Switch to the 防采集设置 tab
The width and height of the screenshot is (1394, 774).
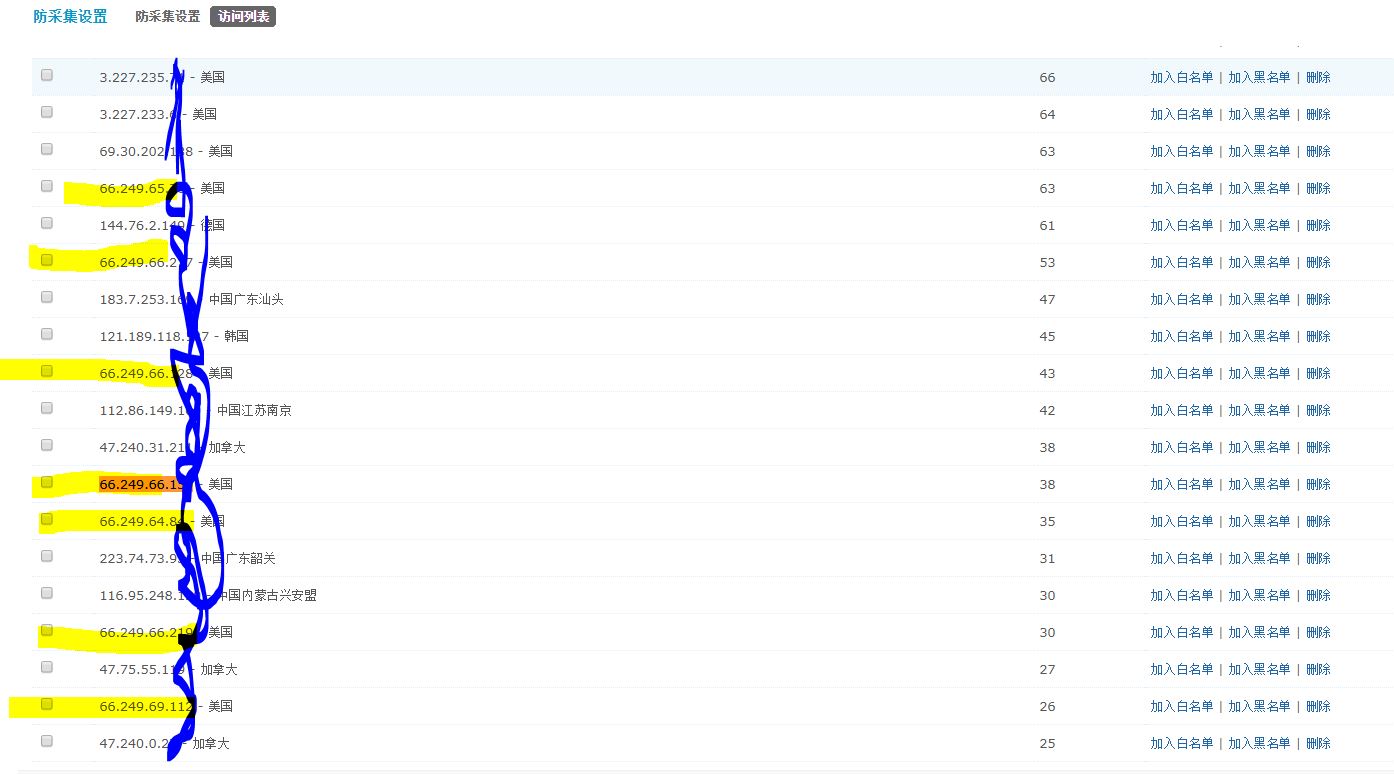pos(167,17)
